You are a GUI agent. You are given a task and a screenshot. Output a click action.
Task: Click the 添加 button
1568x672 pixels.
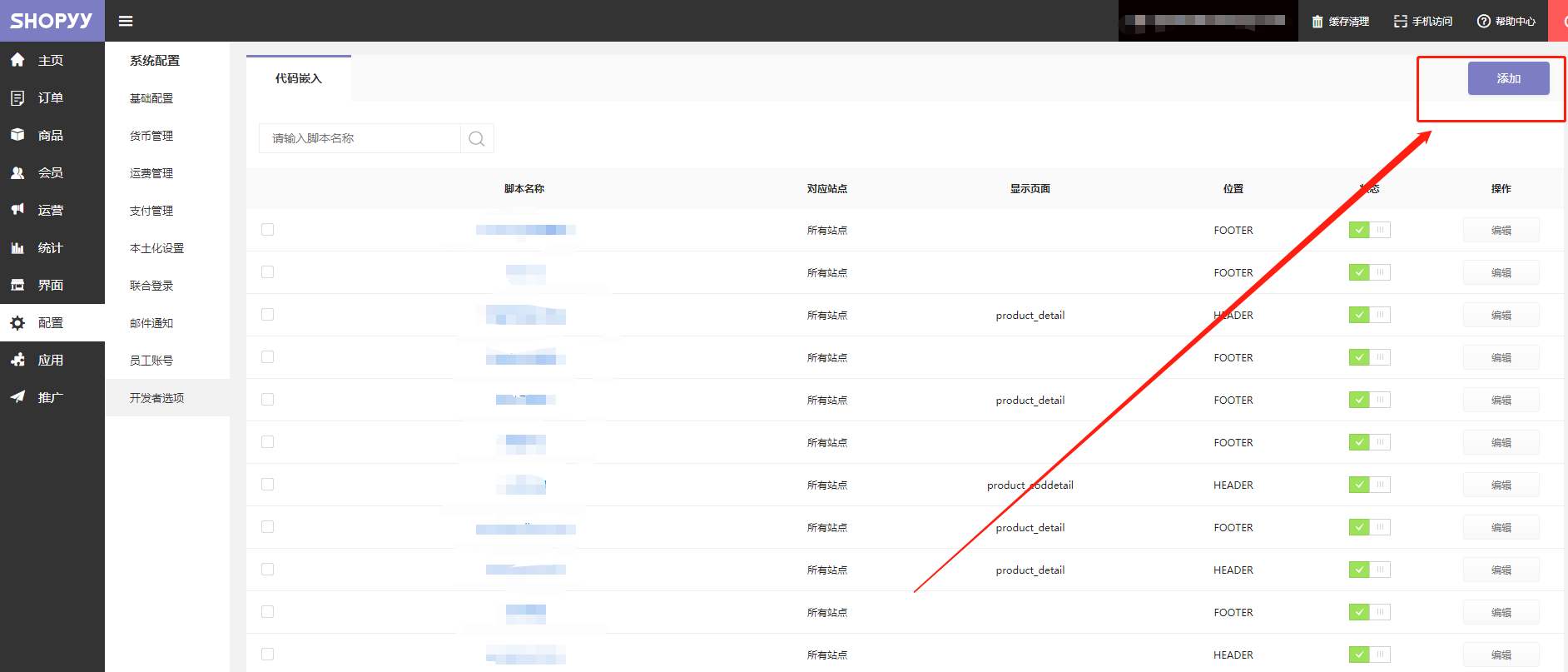pyautogui.click(x=1508, y=78)
